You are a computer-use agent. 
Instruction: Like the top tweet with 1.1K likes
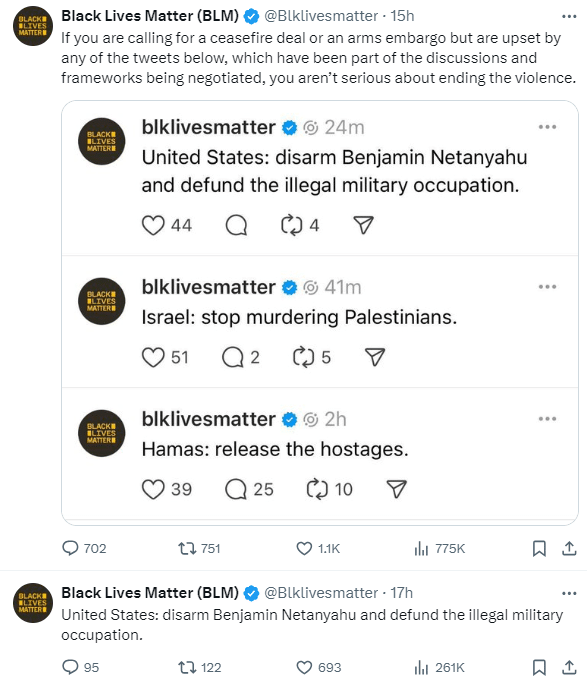[x=304, y=548]
